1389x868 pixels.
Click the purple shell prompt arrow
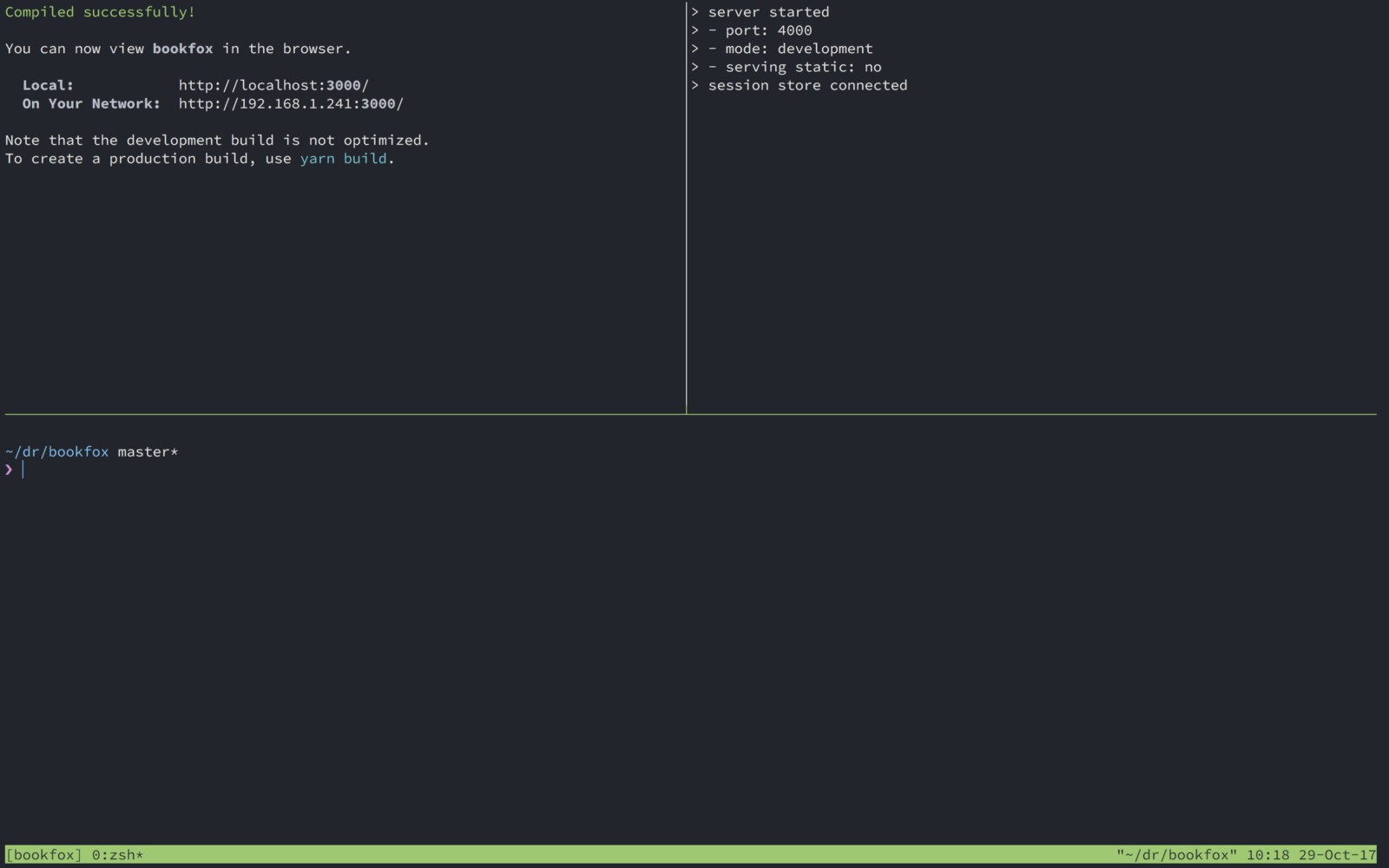(9, 470)
